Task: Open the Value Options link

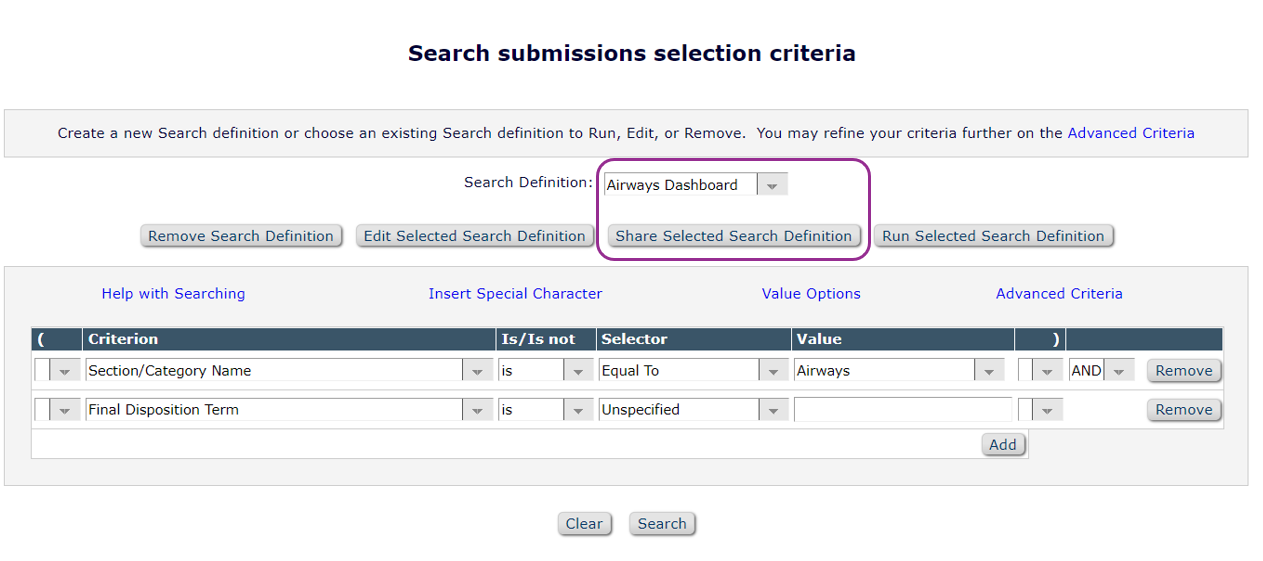Action: 811,294
